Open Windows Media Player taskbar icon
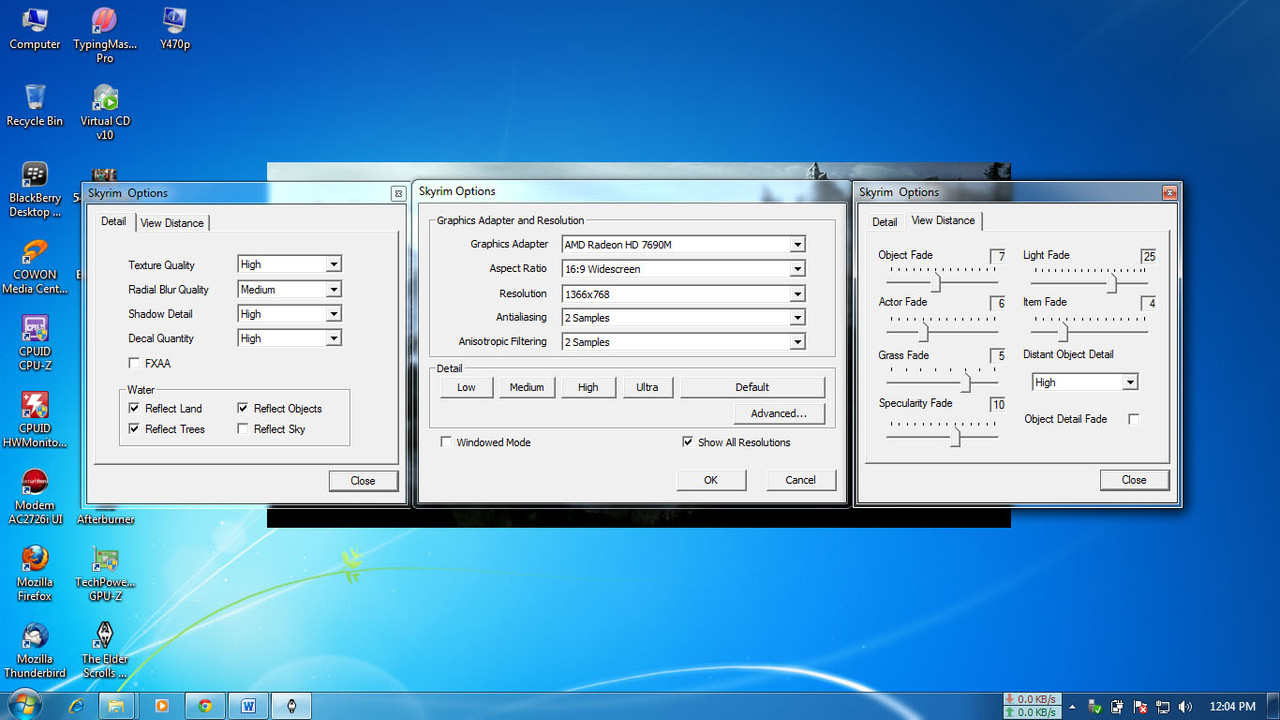 pos(162,706)
